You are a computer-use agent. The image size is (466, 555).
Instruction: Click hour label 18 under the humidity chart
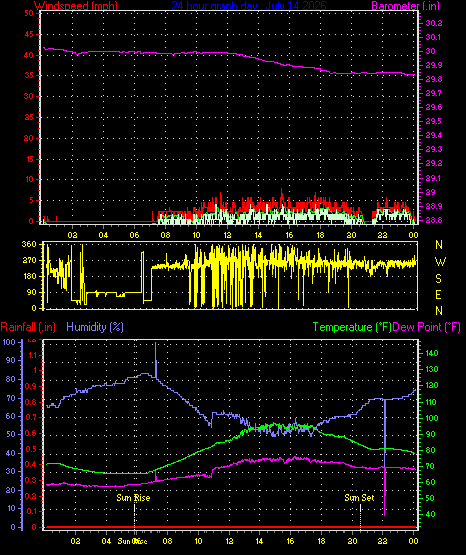click(x=321, y=541)
